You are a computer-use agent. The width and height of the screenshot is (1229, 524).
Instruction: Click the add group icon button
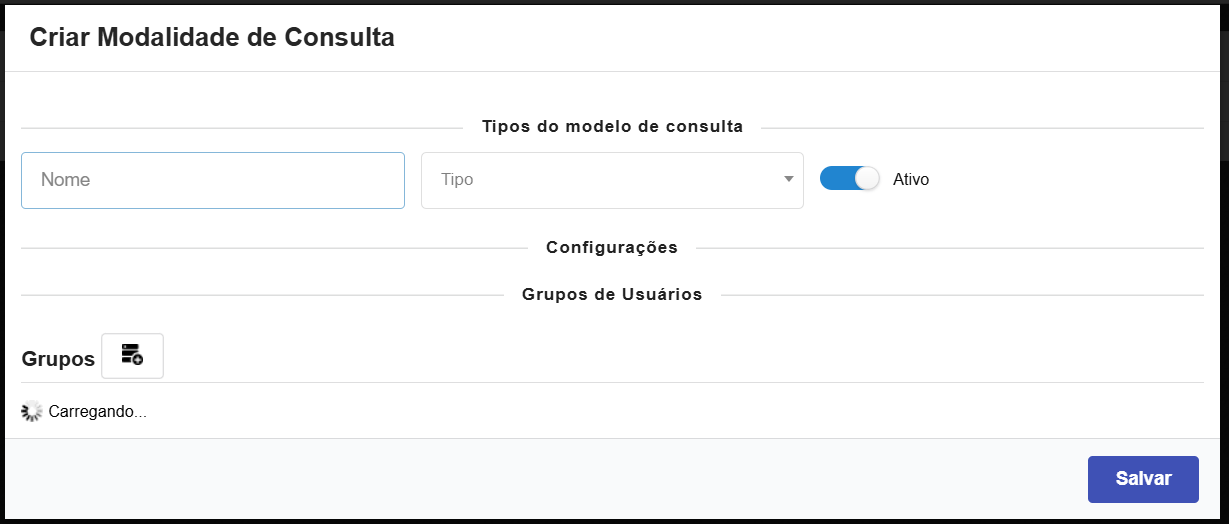click(x=132, y=356)
